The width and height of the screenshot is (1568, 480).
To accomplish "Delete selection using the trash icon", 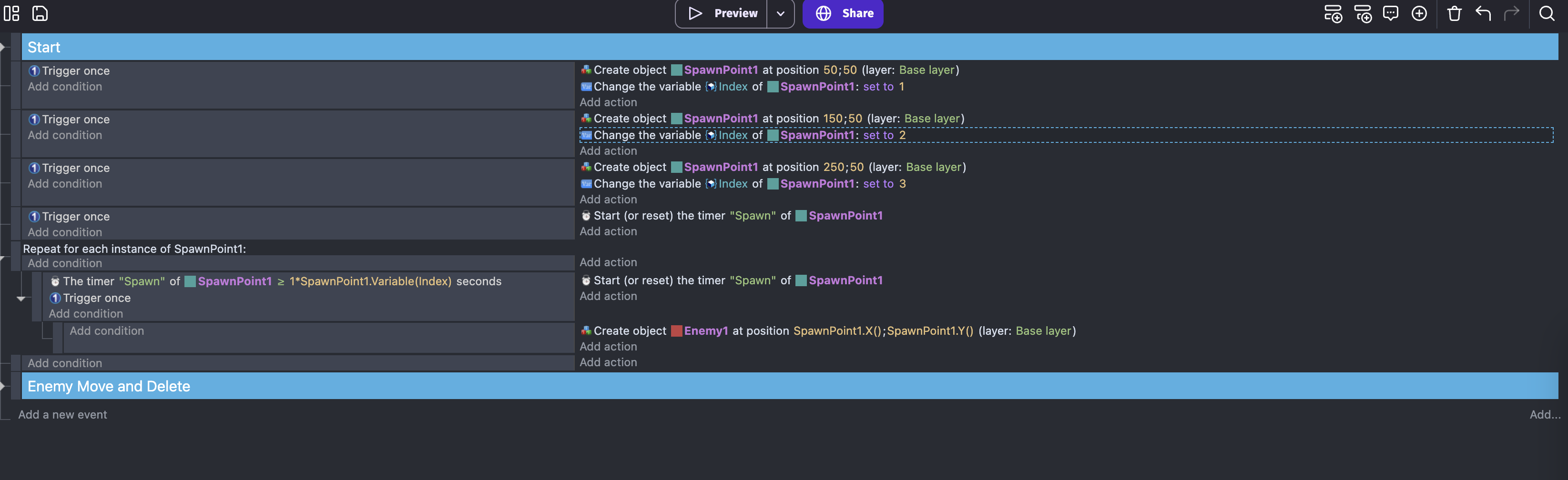I will [x=1454, y=13].
